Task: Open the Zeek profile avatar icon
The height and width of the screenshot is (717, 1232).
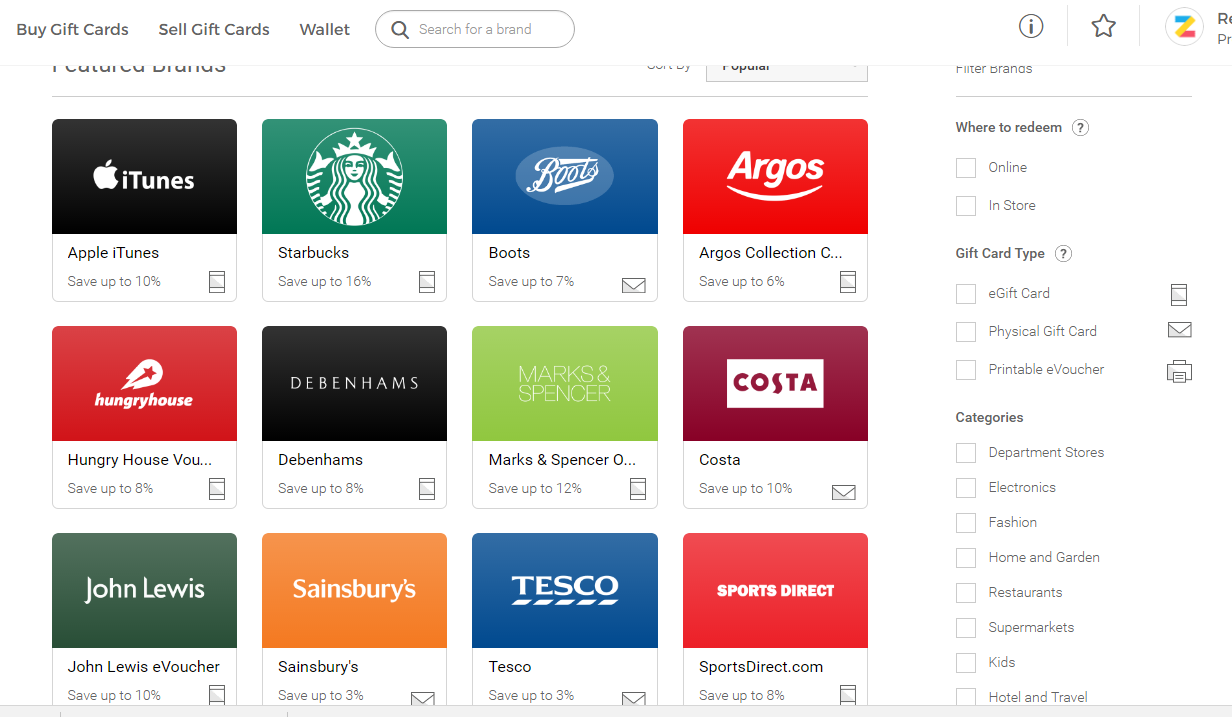Action: point(1184,27)
